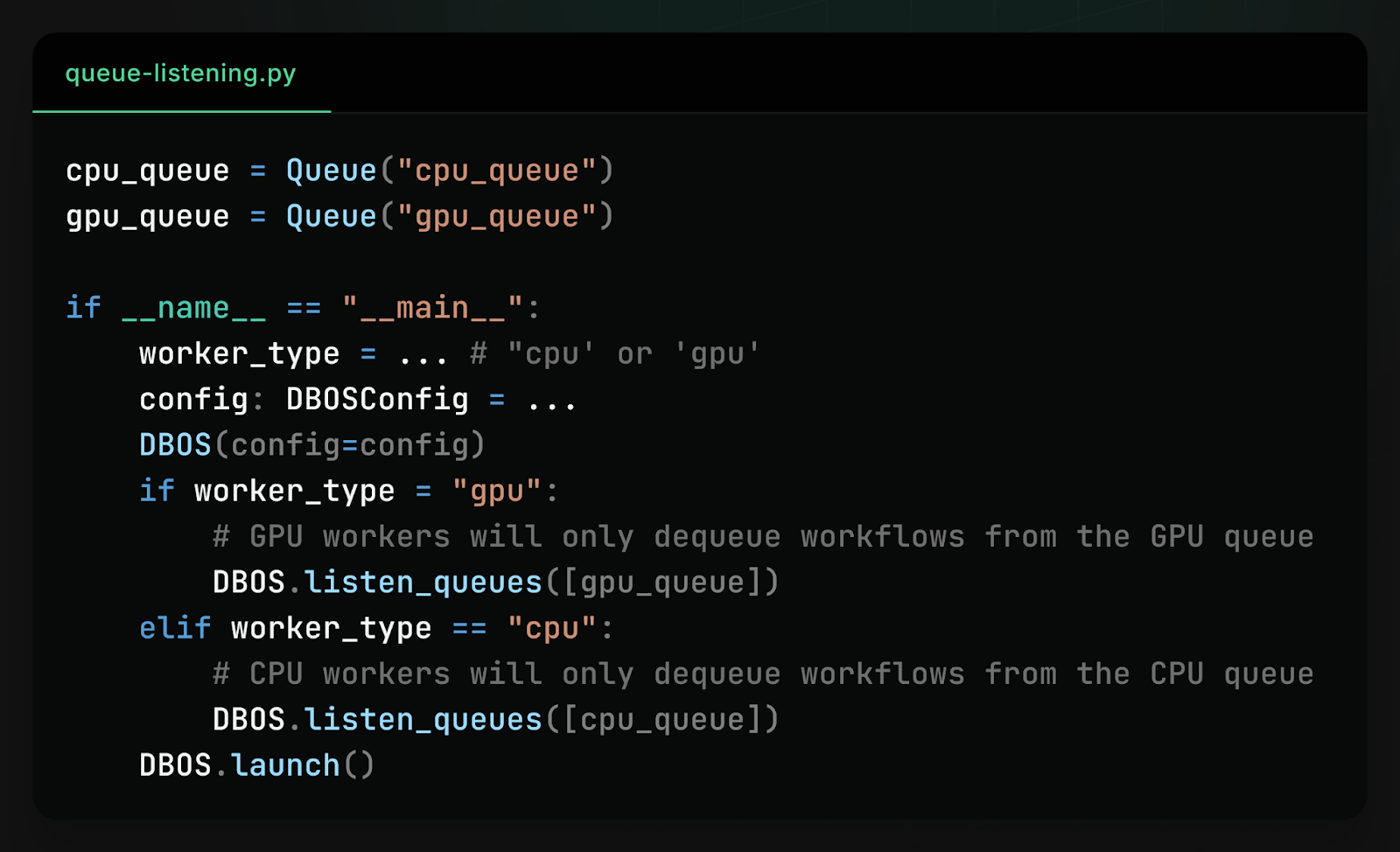Screen dimensions: 1400x852
Task: Click the line cpu_queue = Queue("cpu_queue")
Action: click(340, 171)
